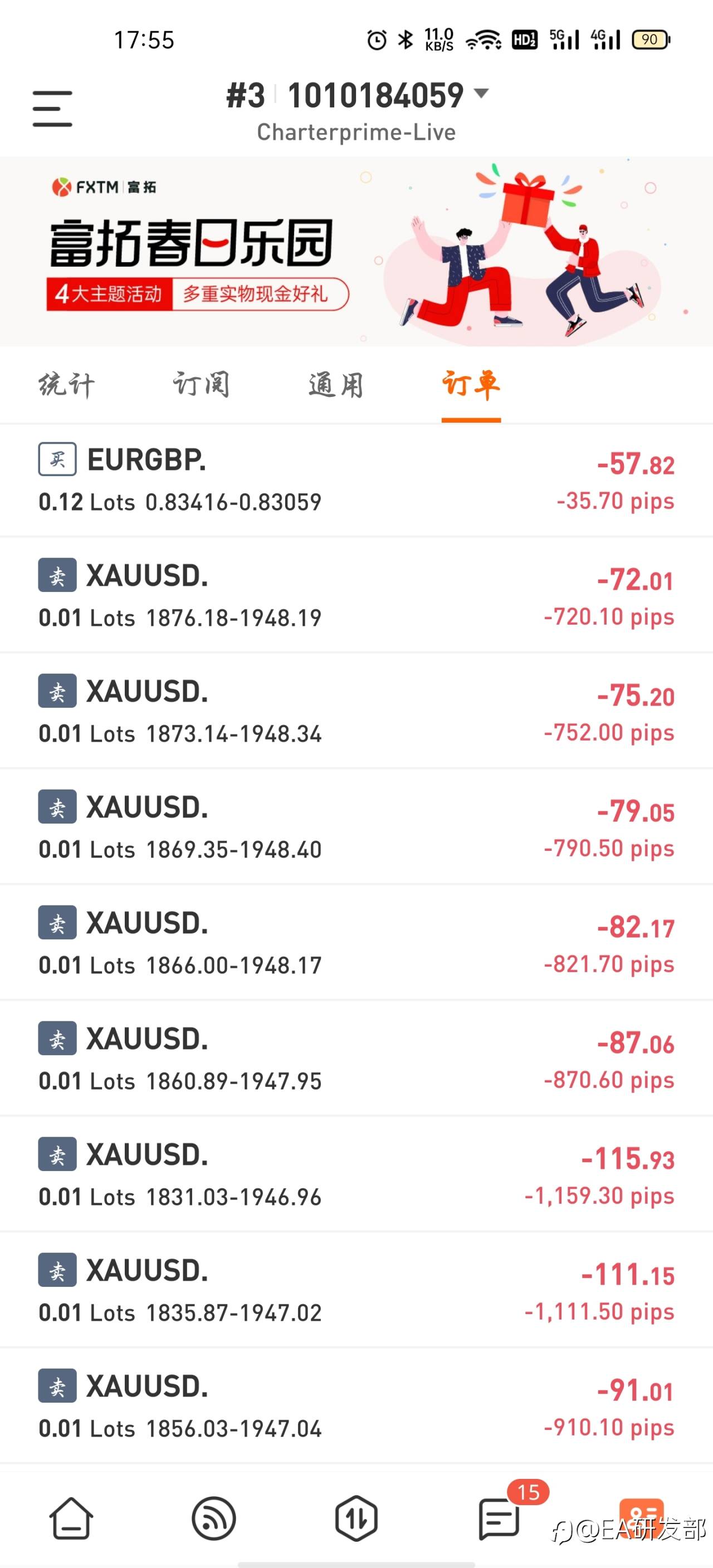Open the EURGBP order with -57.82 loss
This screenshot has height=1568, width=713.
tap(357, 481)
